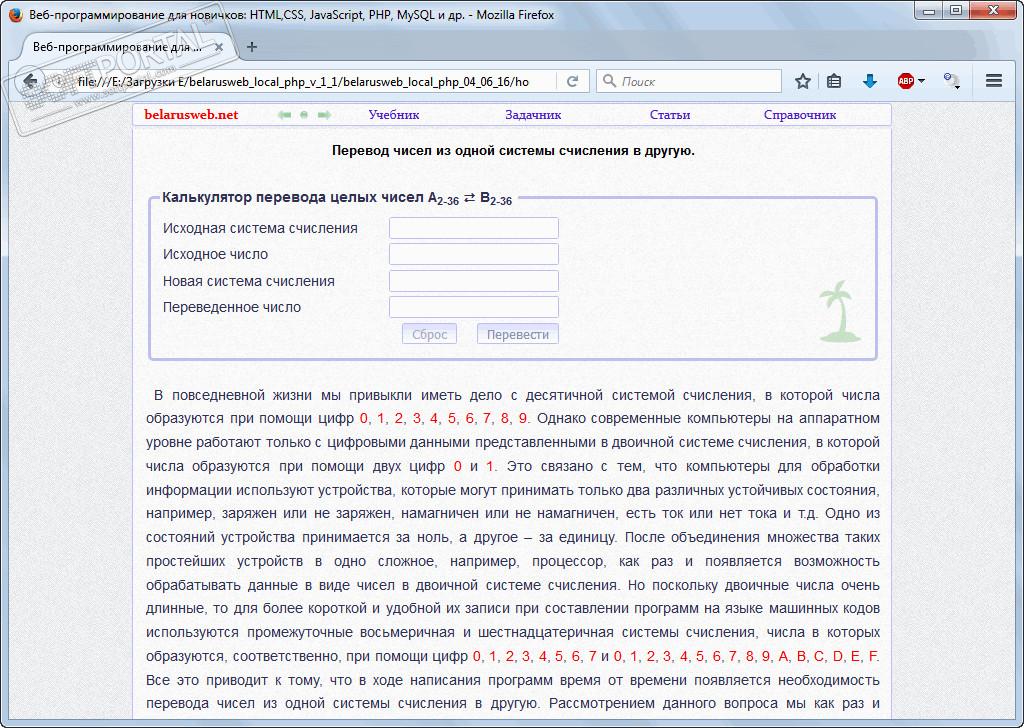1024x728 pixels.
Task: Open the Справочник menu section
Action: [x=800, y=115]
